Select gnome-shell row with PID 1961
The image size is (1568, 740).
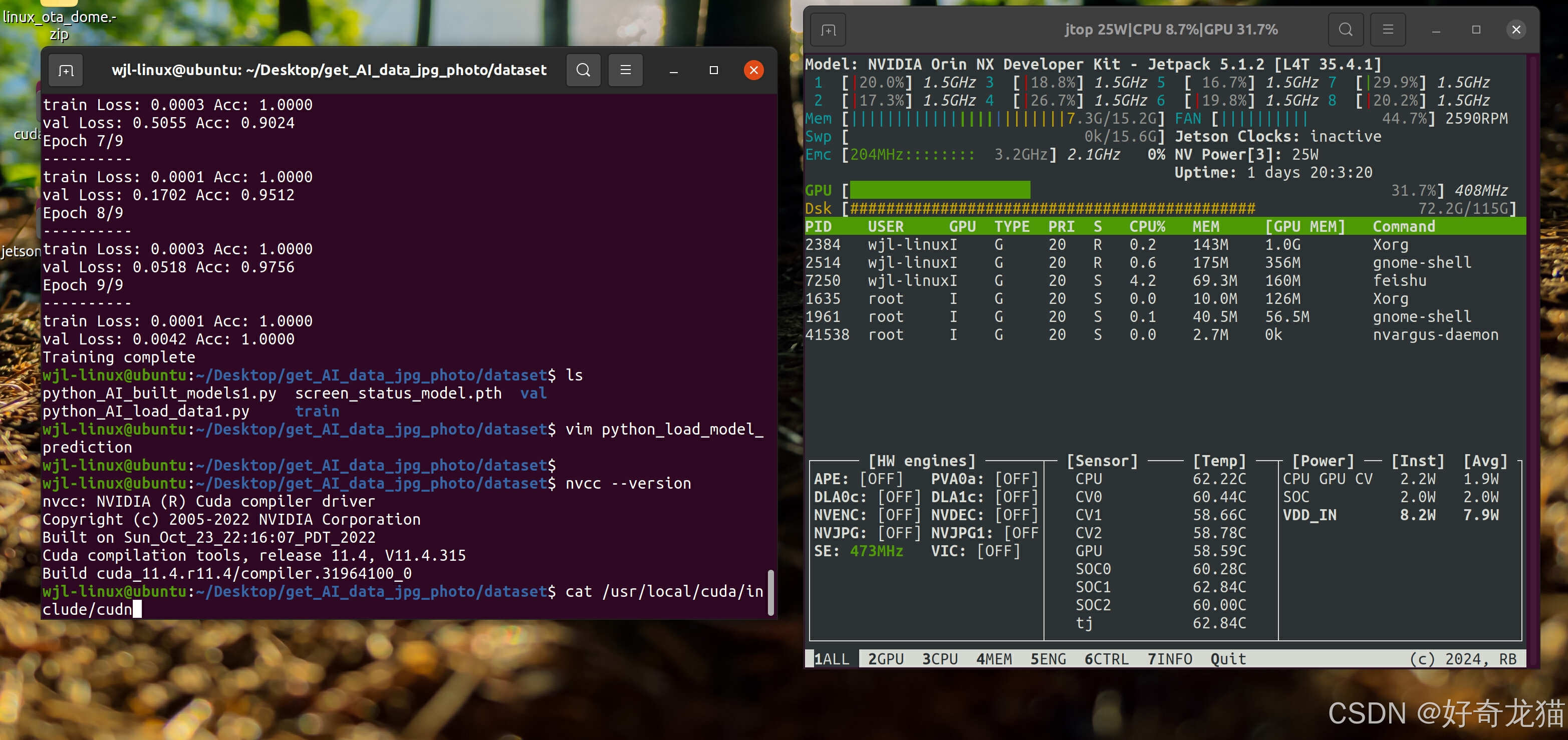[x=1165, y=316]
